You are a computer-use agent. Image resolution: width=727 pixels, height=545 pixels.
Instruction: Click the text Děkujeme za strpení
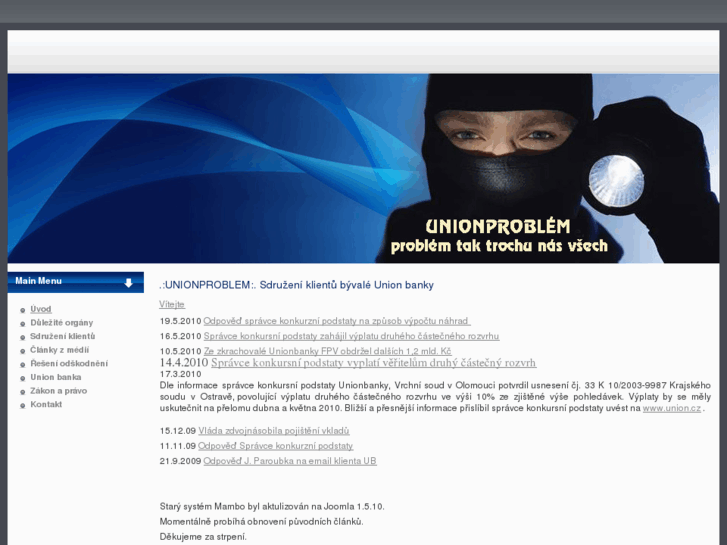(x=203, y=537)
